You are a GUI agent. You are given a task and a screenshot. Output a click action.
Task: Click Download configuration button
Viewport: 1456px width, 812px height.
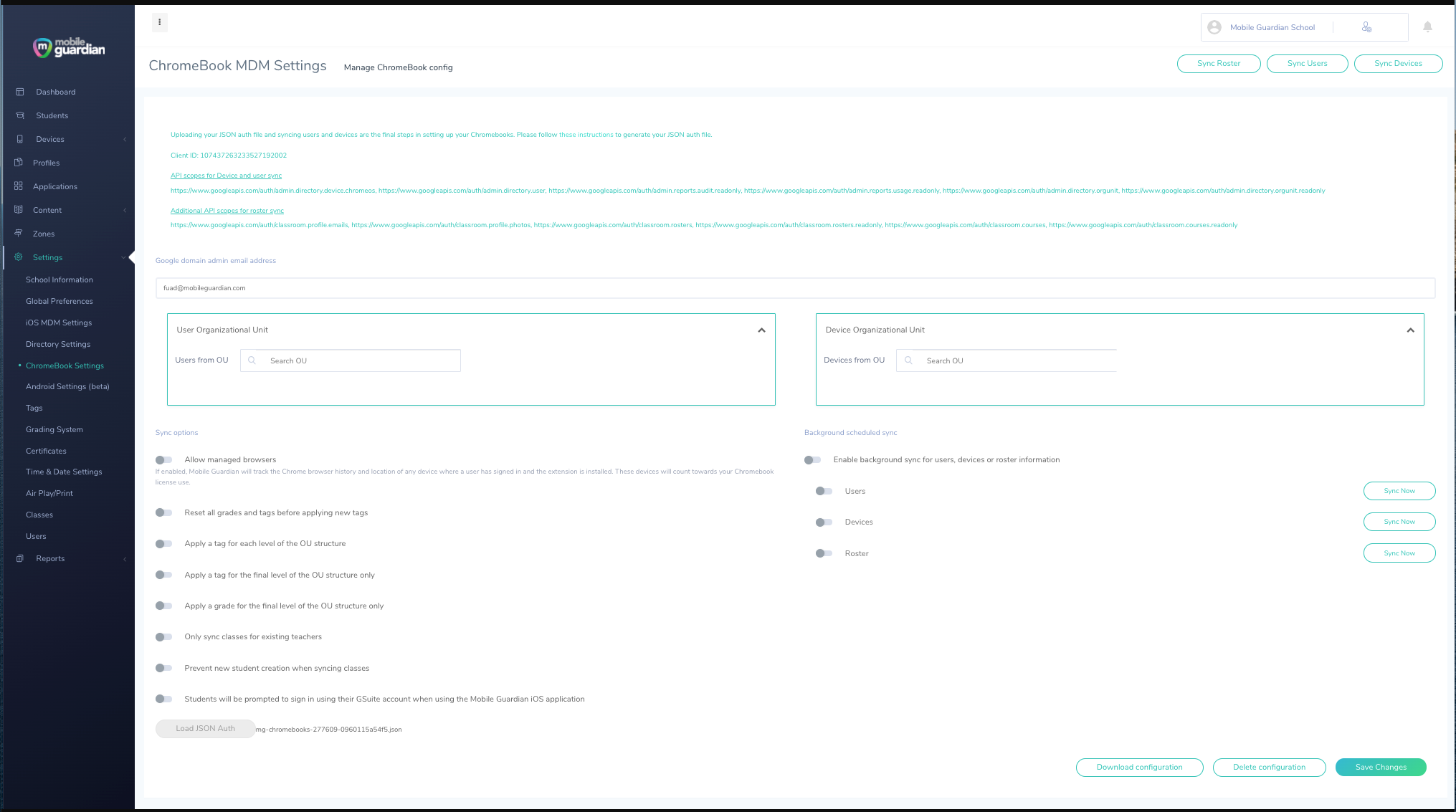tap(1139, 767)
